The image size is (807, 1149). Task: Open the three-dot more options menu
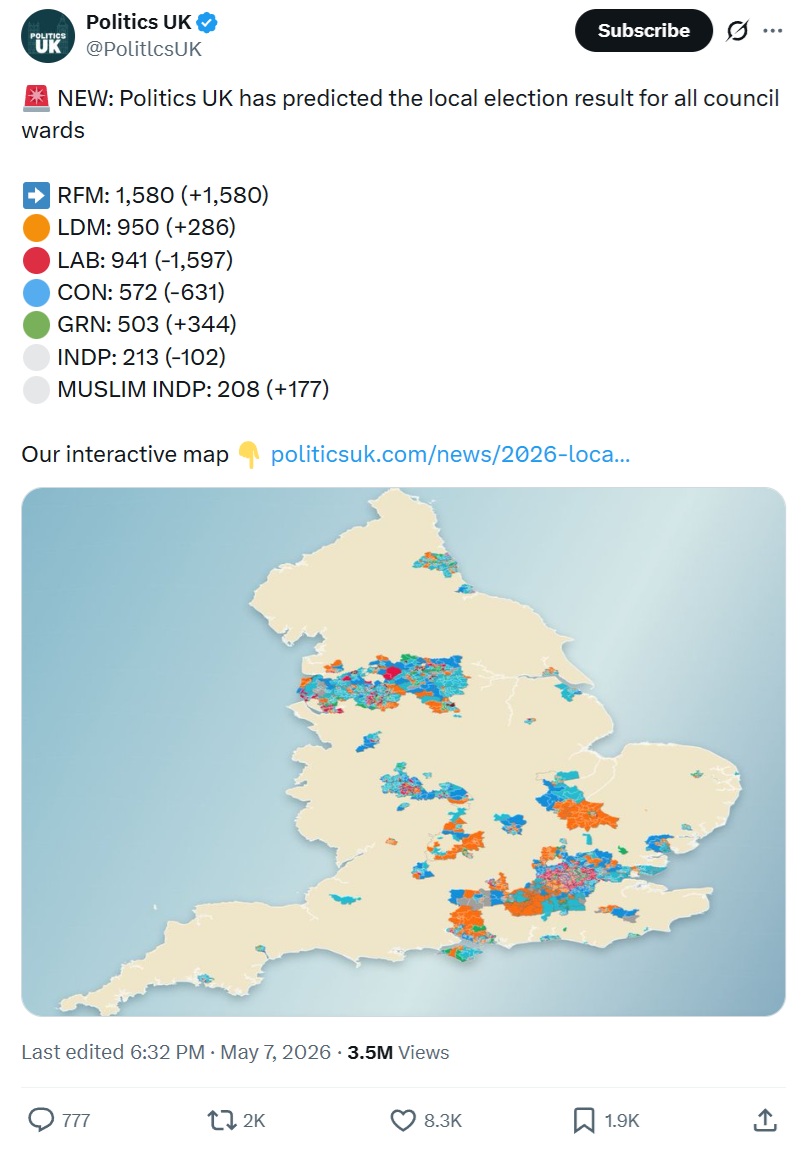pos(773,31)
